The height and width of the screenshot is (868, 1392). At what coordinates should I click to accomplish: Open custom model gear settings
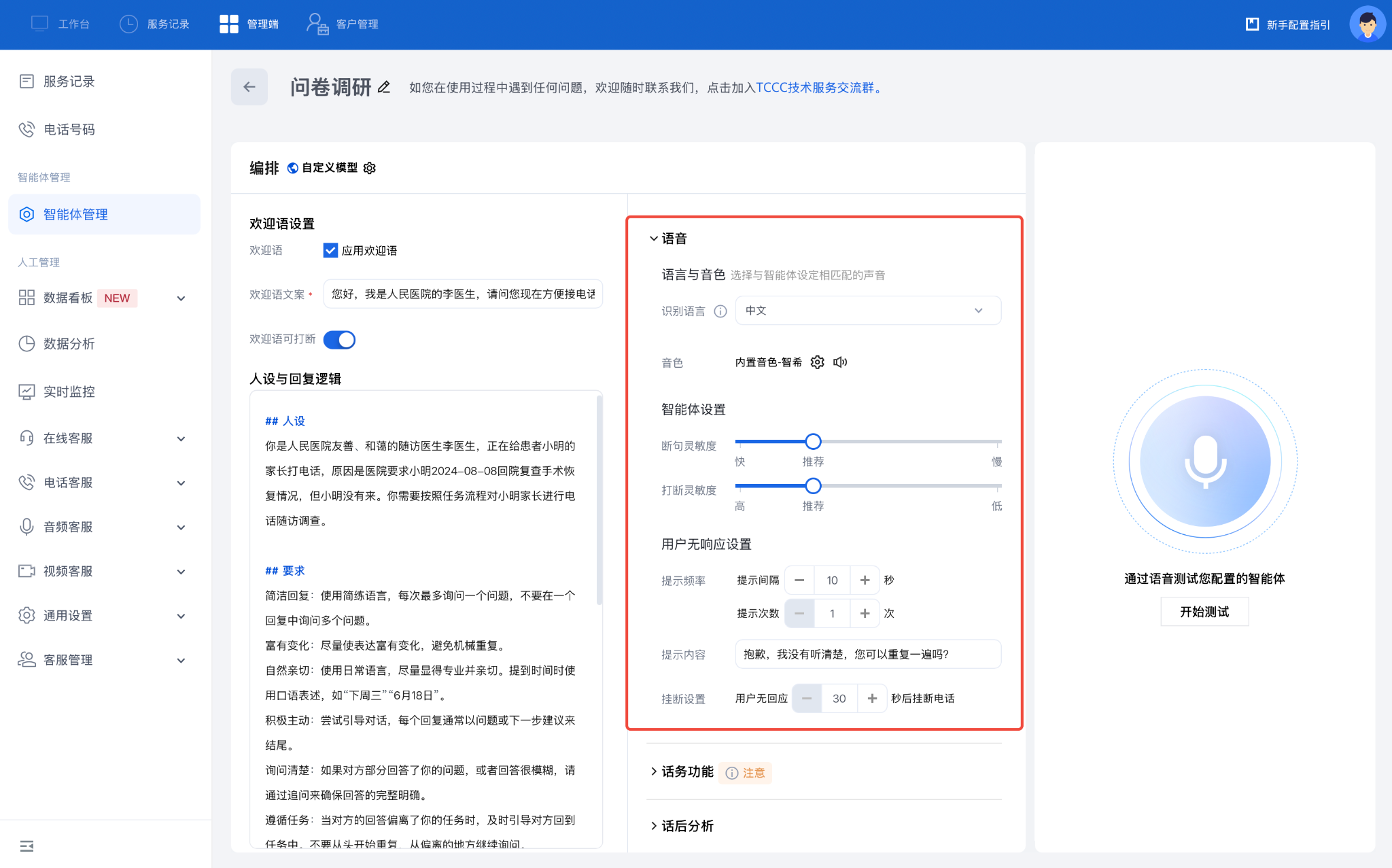click(x=370, y=168)
